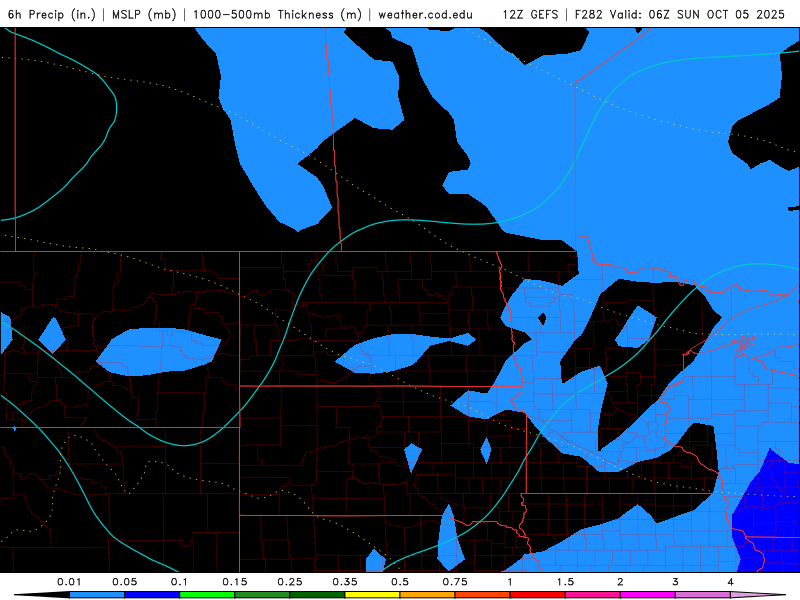Click the magenta 2 to 3 legend swatch

pyautogui.click(x=648, y=595)
